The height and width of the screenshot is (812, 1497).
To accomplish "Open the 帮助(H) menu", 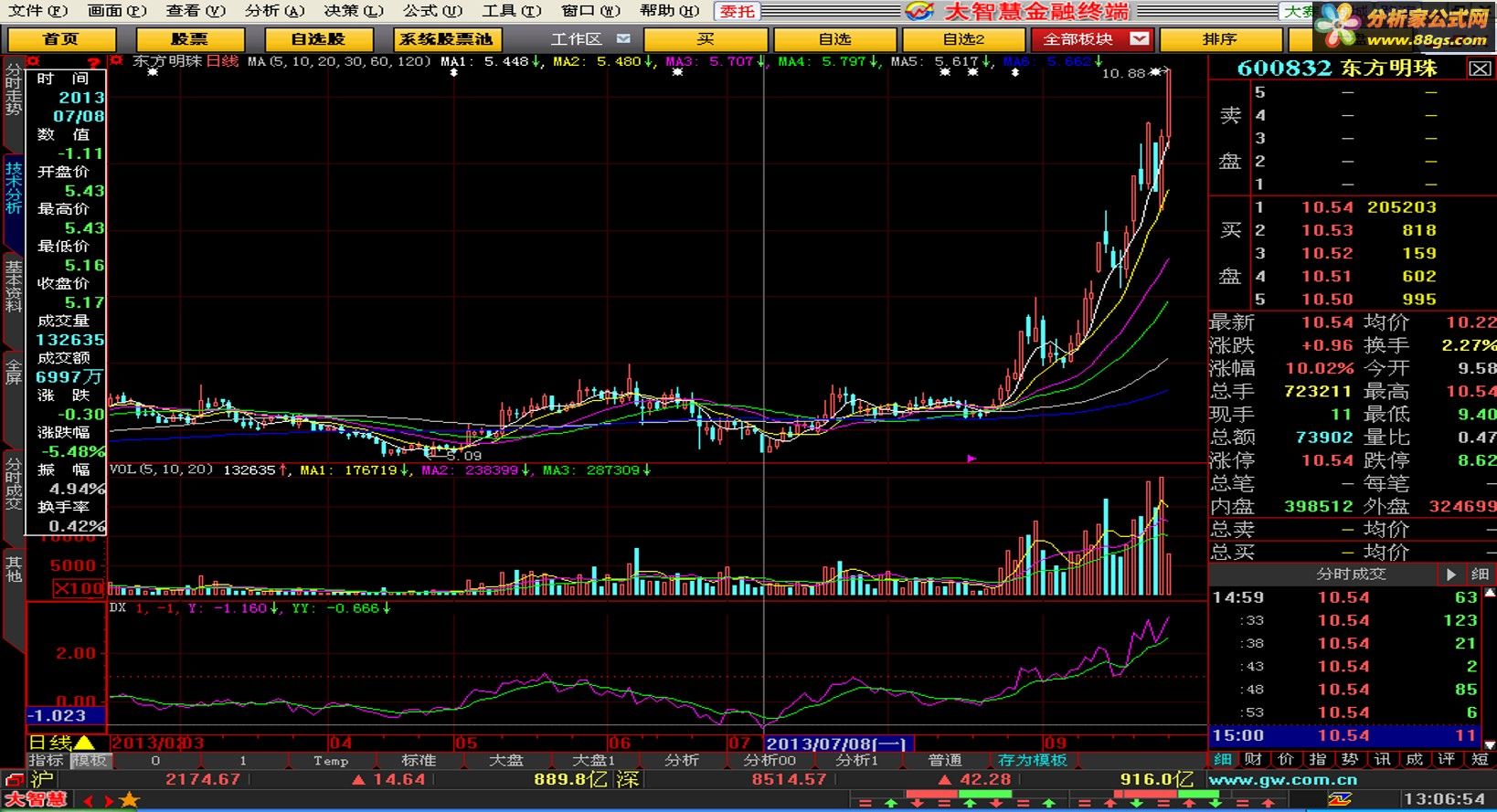I will (669, 11).
